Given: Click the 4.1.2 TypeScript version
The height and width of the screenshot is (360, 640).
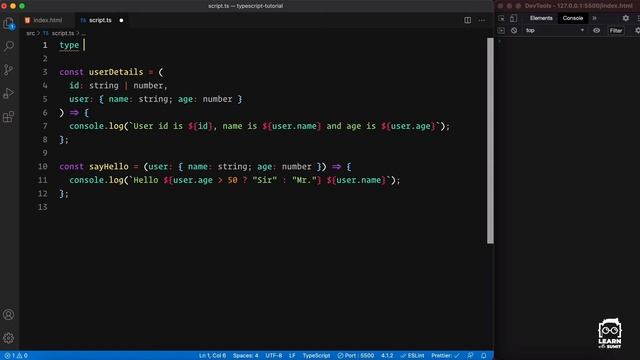Looking at the screenshot, I should (x=387, y=356).
